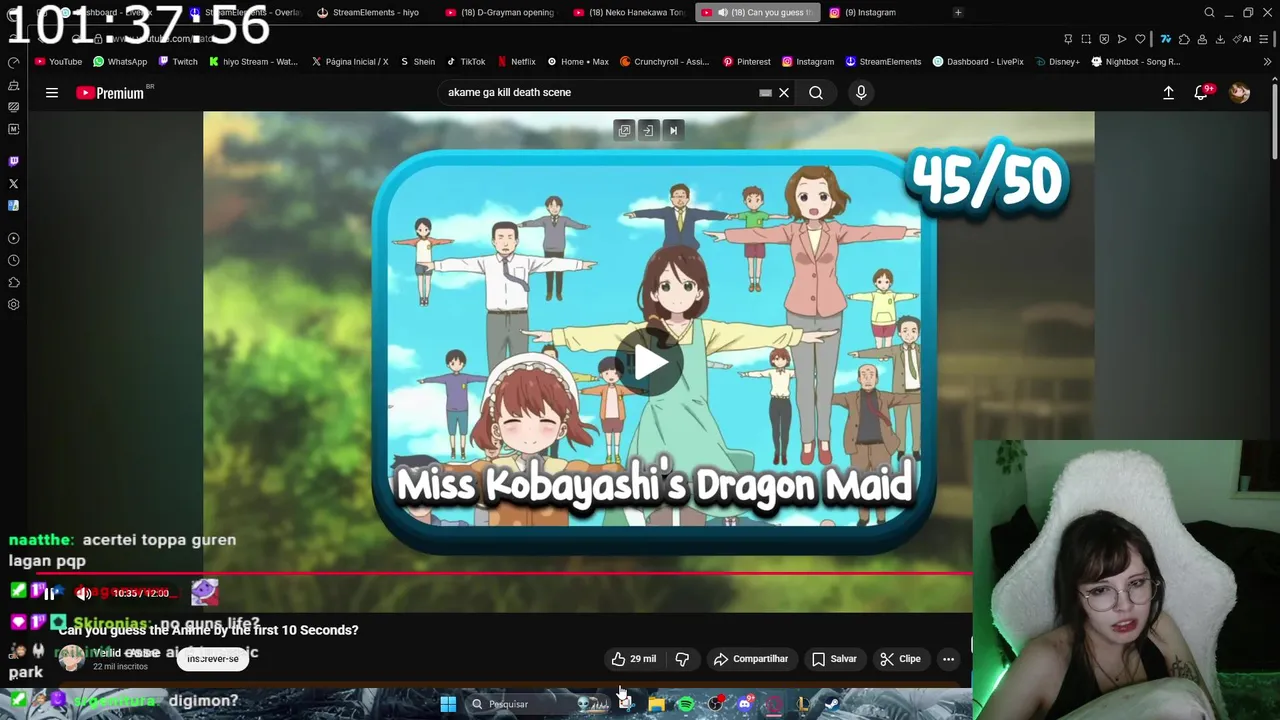
Task: Open YouTube notifications bell
Action: (x=1201, y=93)
